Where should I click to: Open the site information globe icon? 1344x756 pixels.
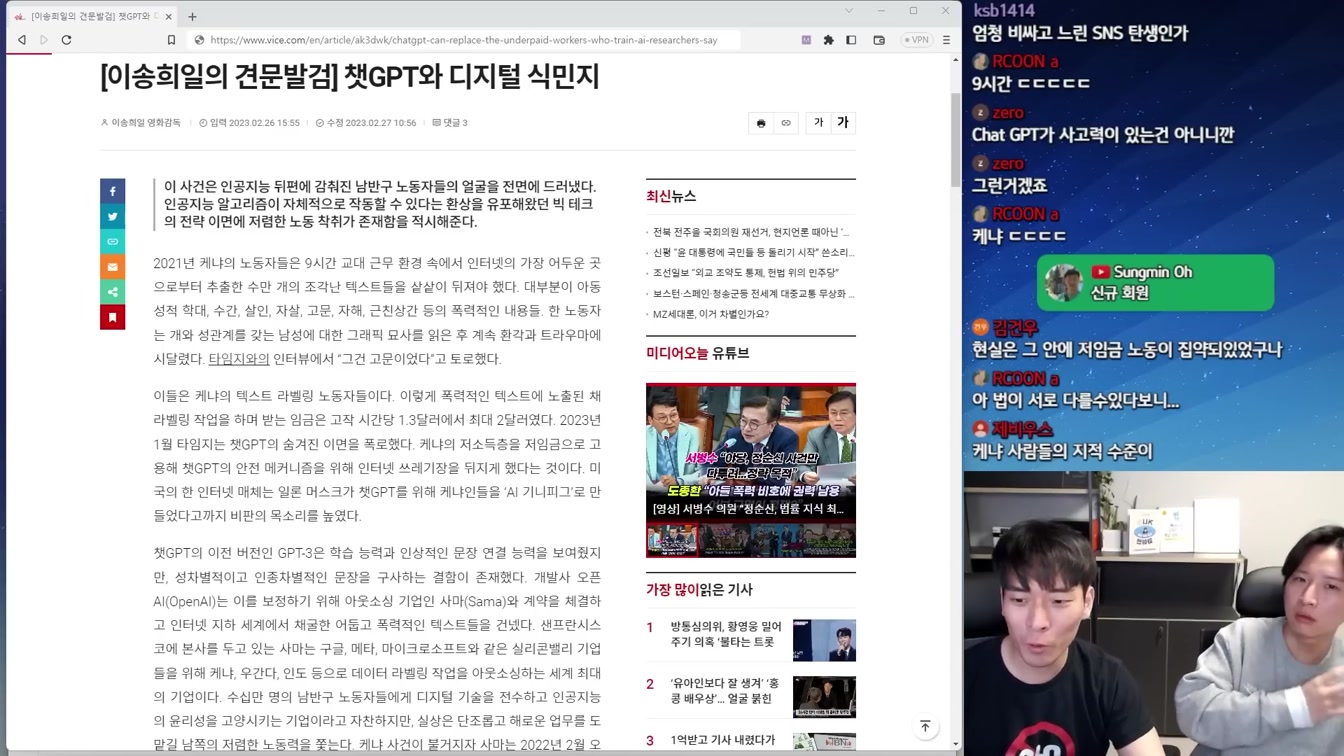pos(199,40)
